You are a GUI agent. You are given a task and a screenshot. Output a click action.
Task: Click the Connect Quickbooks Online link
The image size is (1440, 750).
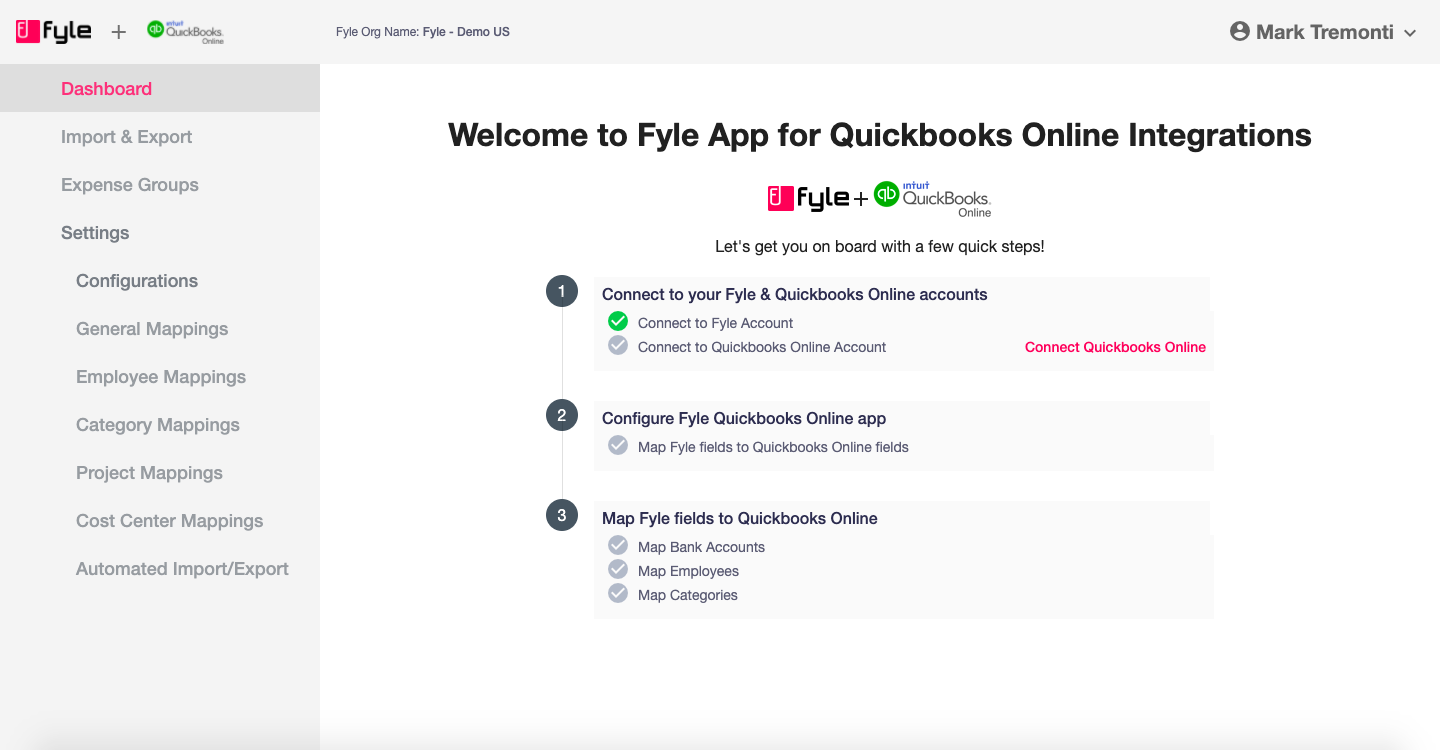pos(1115,347)
